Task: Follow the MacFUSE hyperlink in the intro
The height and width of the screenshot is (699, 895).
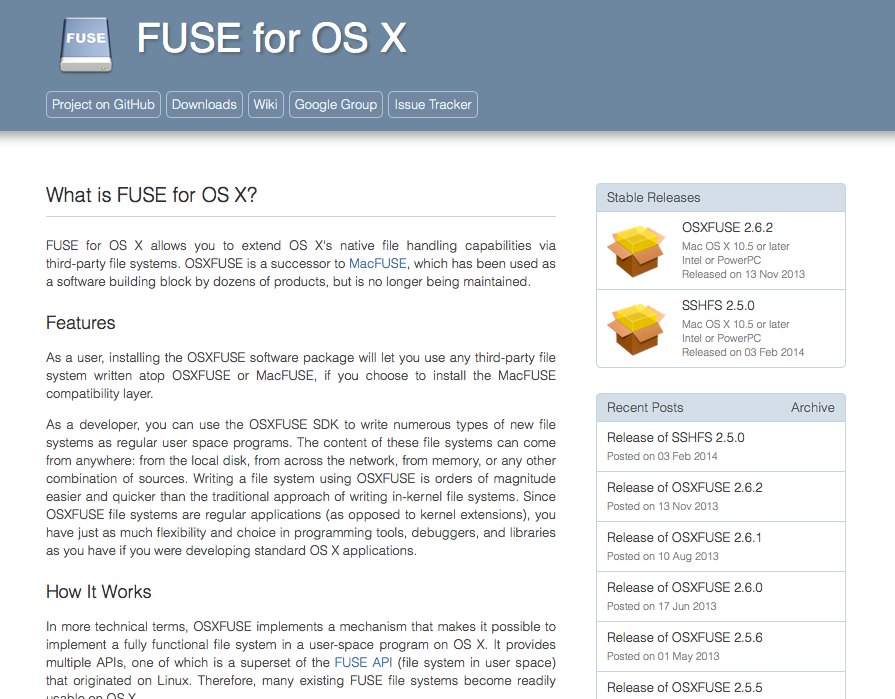Action: [377, 264]
